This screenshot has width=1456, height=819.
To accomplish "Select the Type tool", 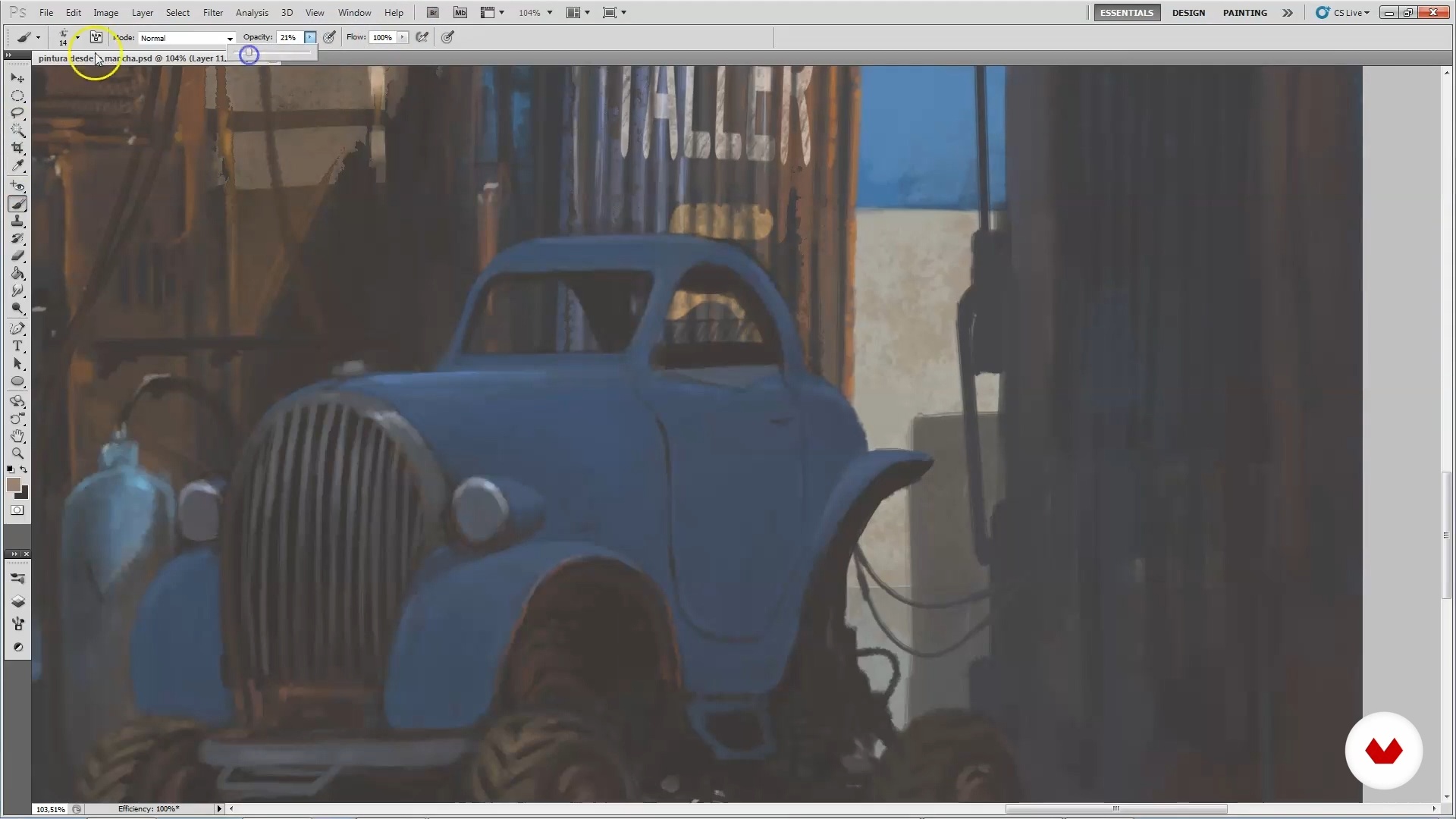I will pyautogui.click(x=17, y=347).
